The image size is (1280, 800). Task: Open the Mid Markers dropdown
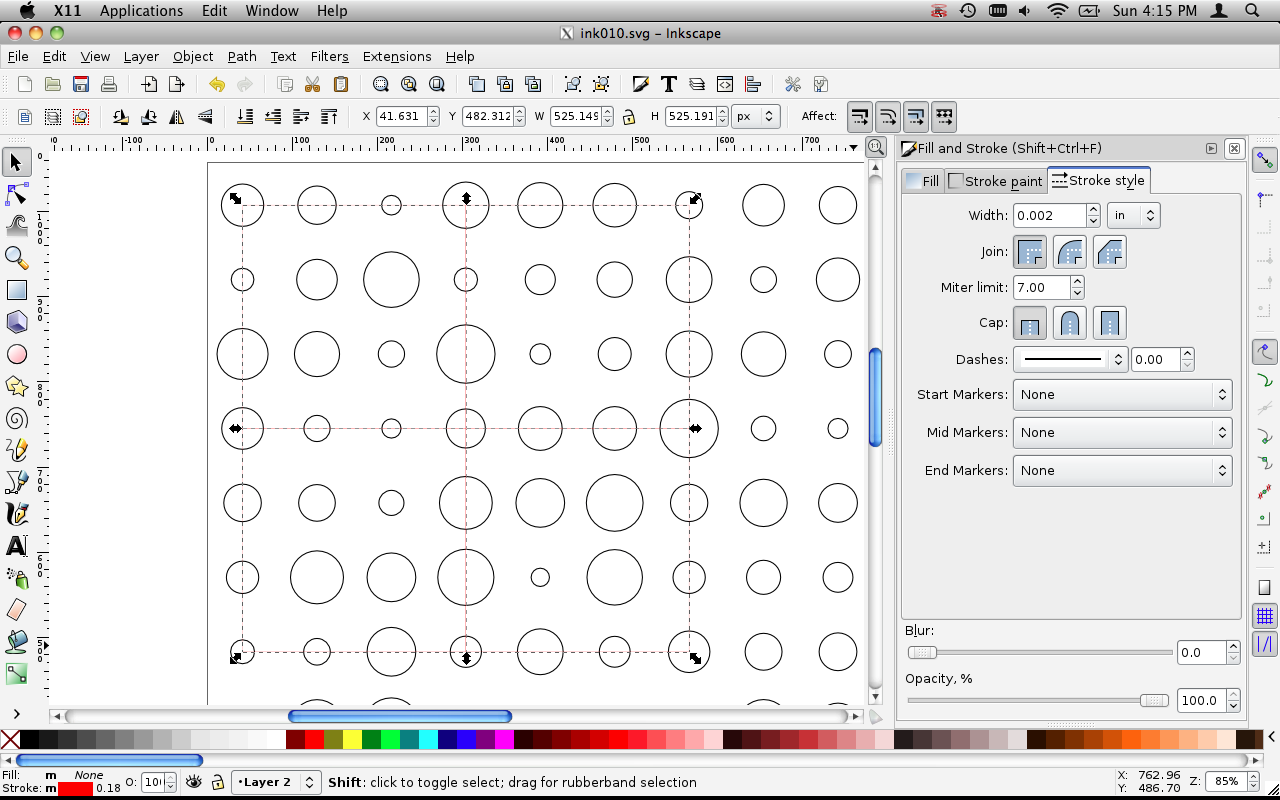coord(1122,433)
